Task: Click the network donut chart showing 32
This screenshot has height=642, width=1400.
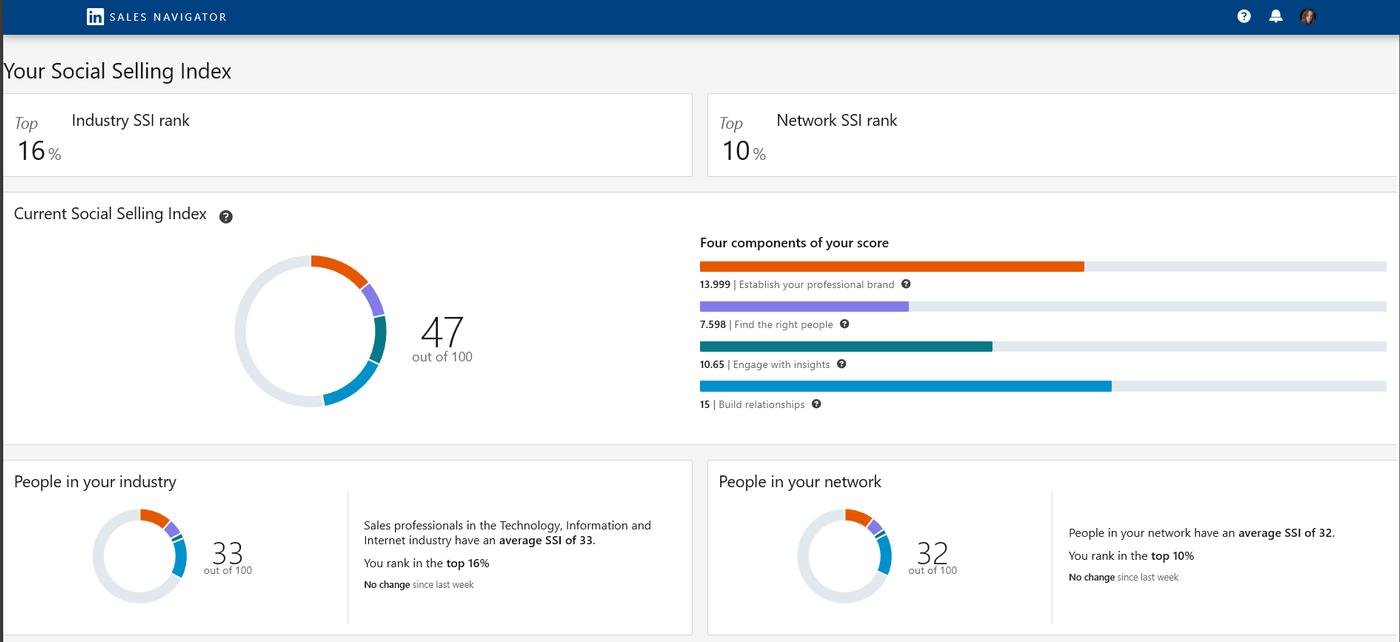Action: [844, 556]
